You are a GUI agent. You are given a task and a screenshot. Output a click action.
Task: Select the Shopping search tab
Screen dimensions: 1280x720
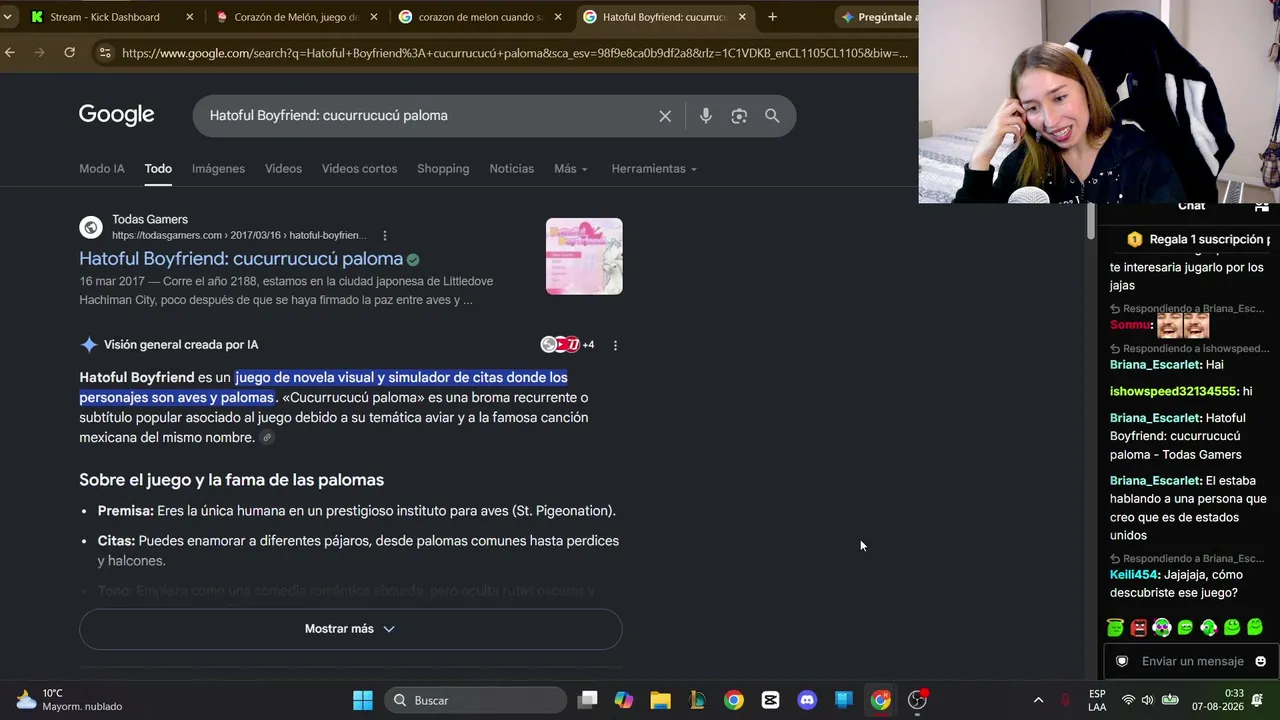pyautogui.click(x=443, y=169)
